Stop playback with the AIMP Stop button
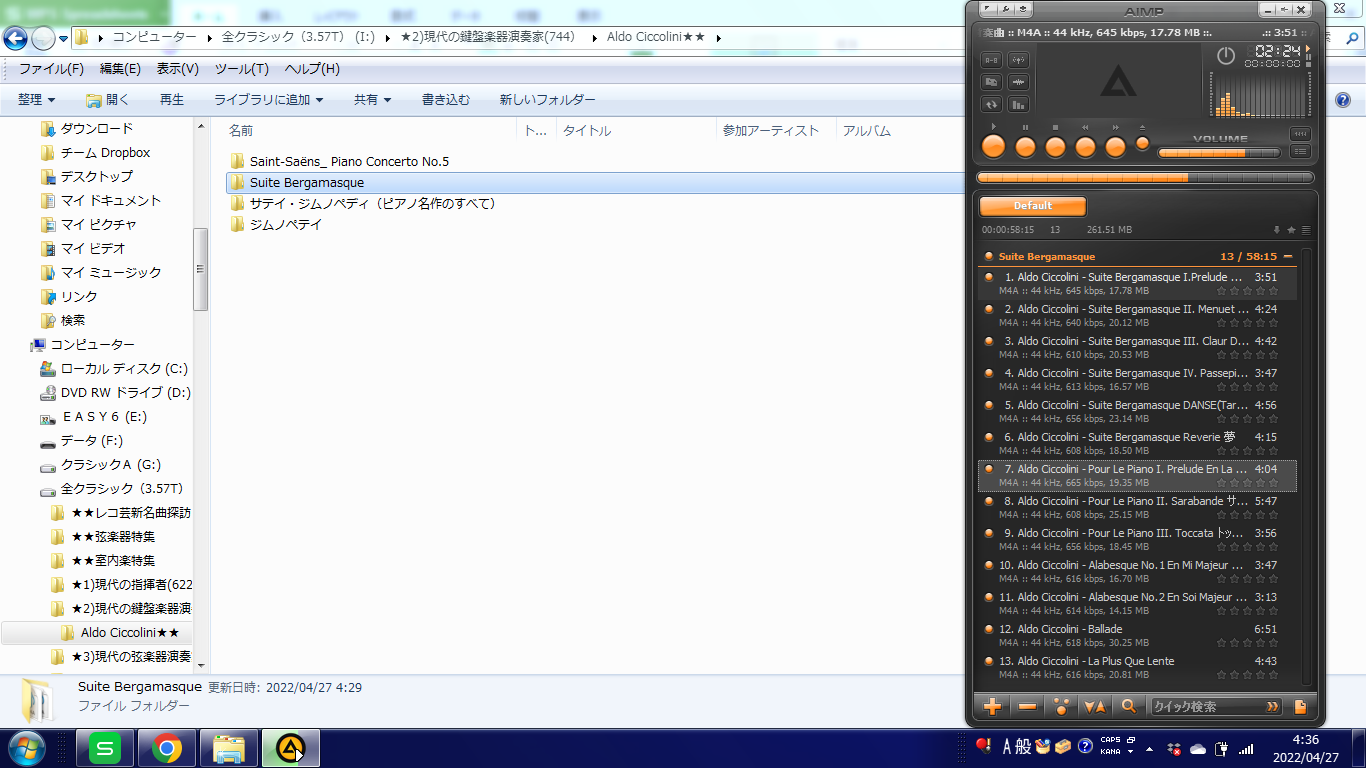Image resolution: width=1366 pixels, height=768 pixels. [1055, 146]
